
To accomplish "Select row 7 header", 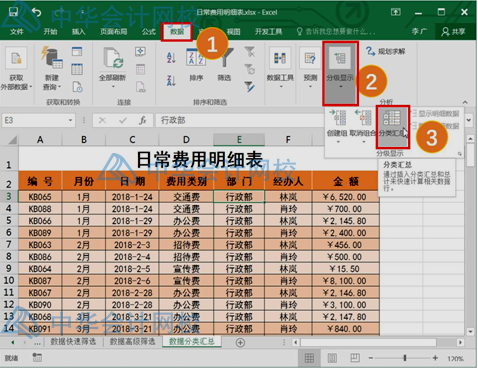I will click(9, 245).
